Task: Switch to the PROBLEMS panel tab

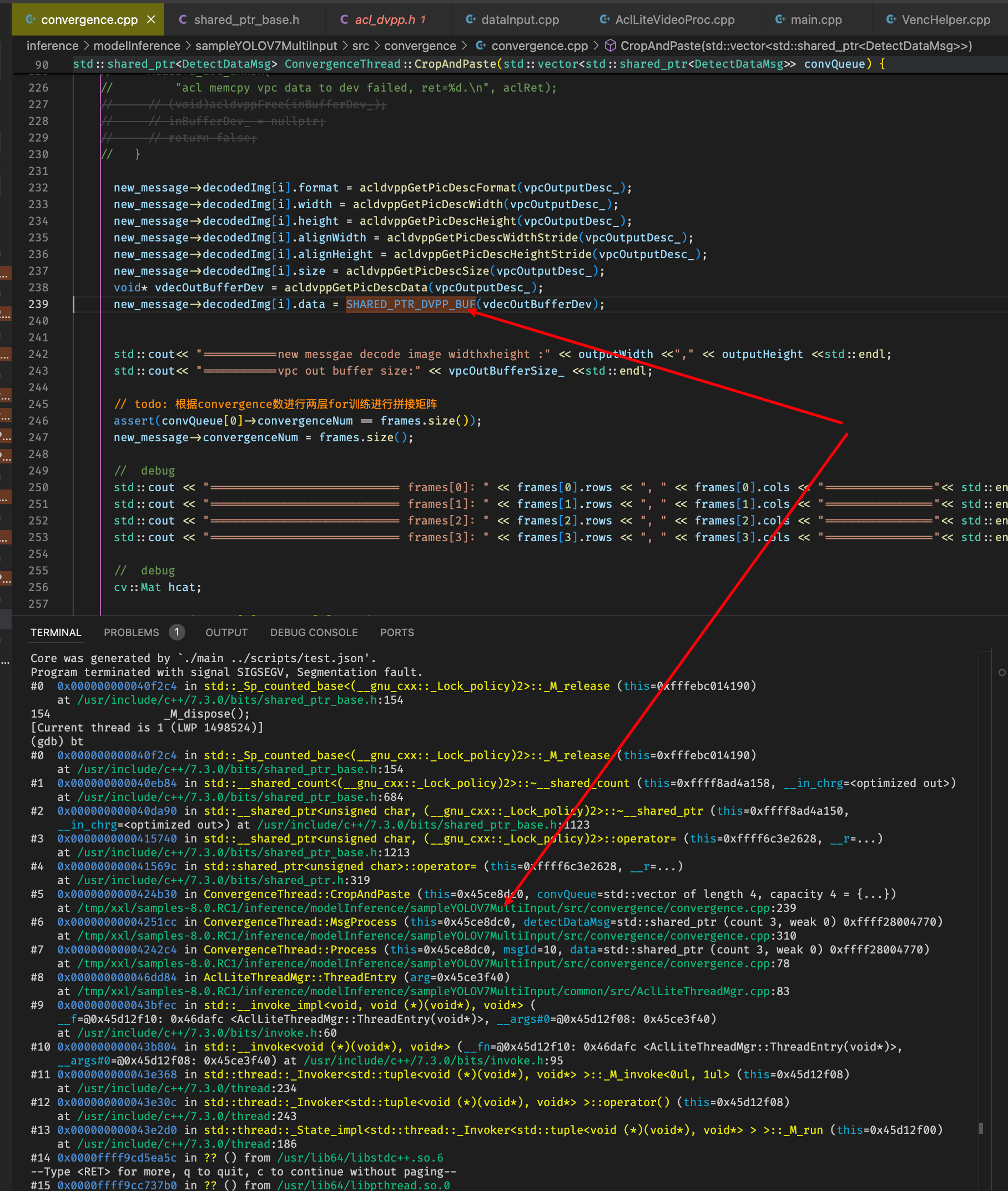Action: tap(132, 632)
